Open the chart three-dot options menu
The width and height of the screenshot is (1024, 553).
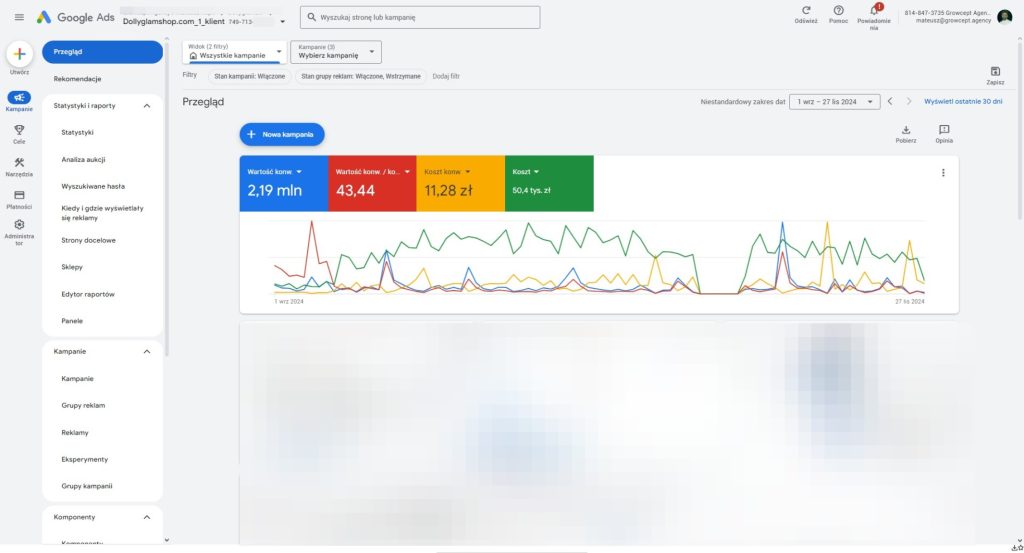click(942, 173)
